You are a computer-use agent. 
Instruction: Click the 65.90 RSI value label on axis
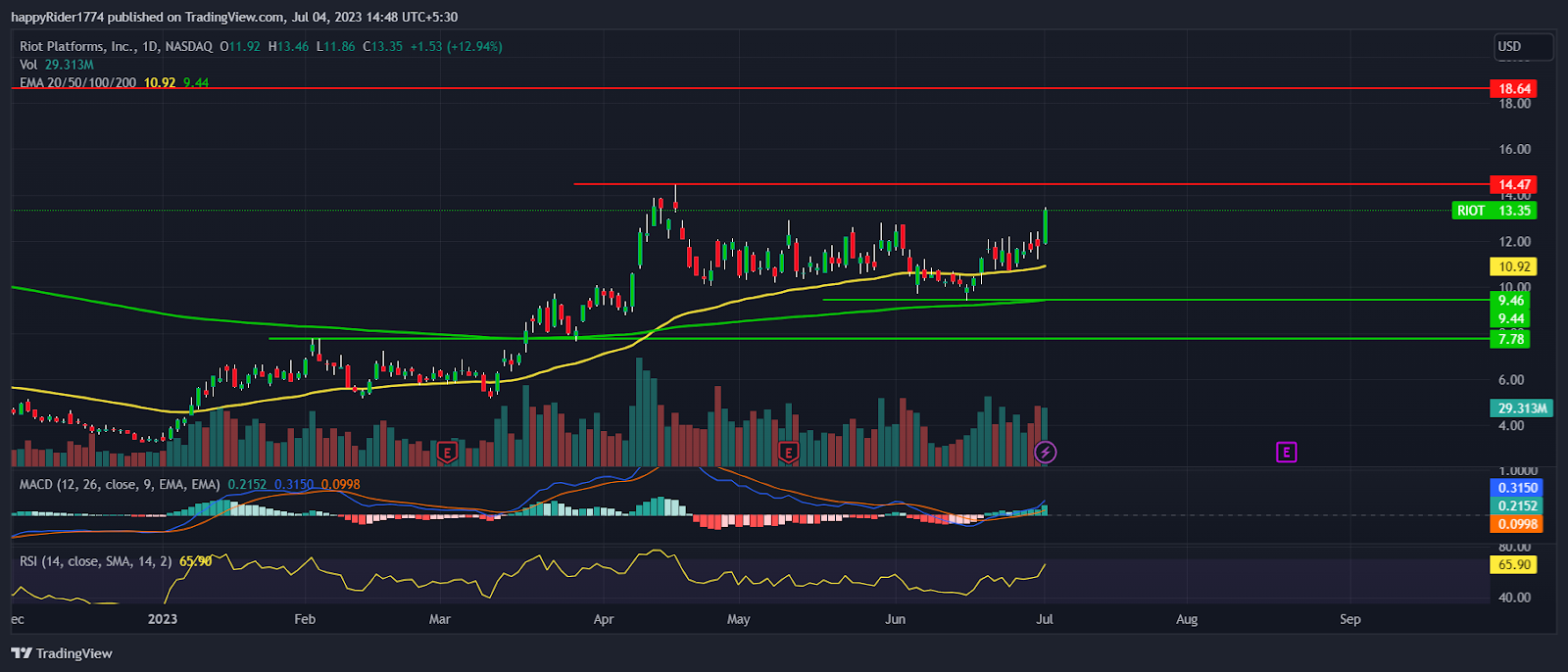tap(1514, 564)
